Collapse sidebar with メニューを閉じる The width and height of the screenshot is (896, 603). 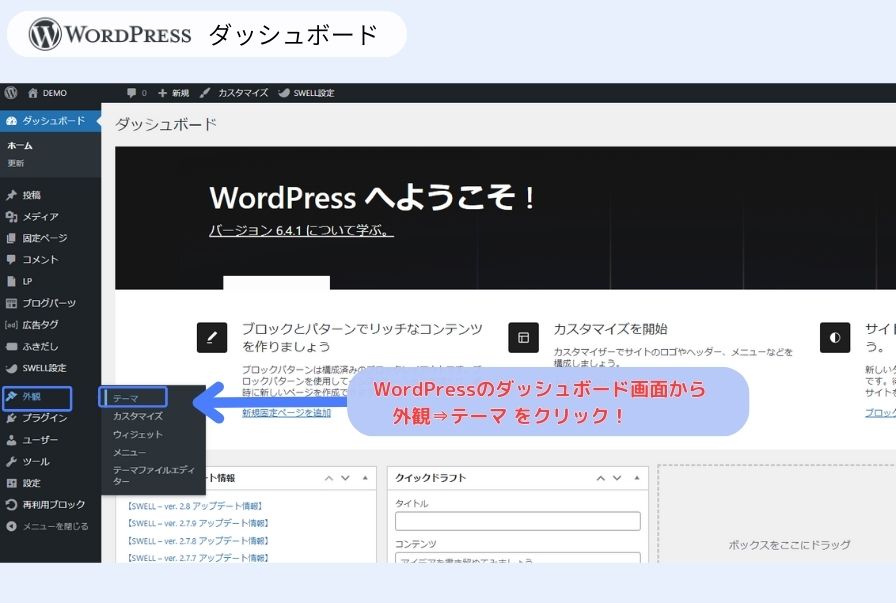(50, 526)
